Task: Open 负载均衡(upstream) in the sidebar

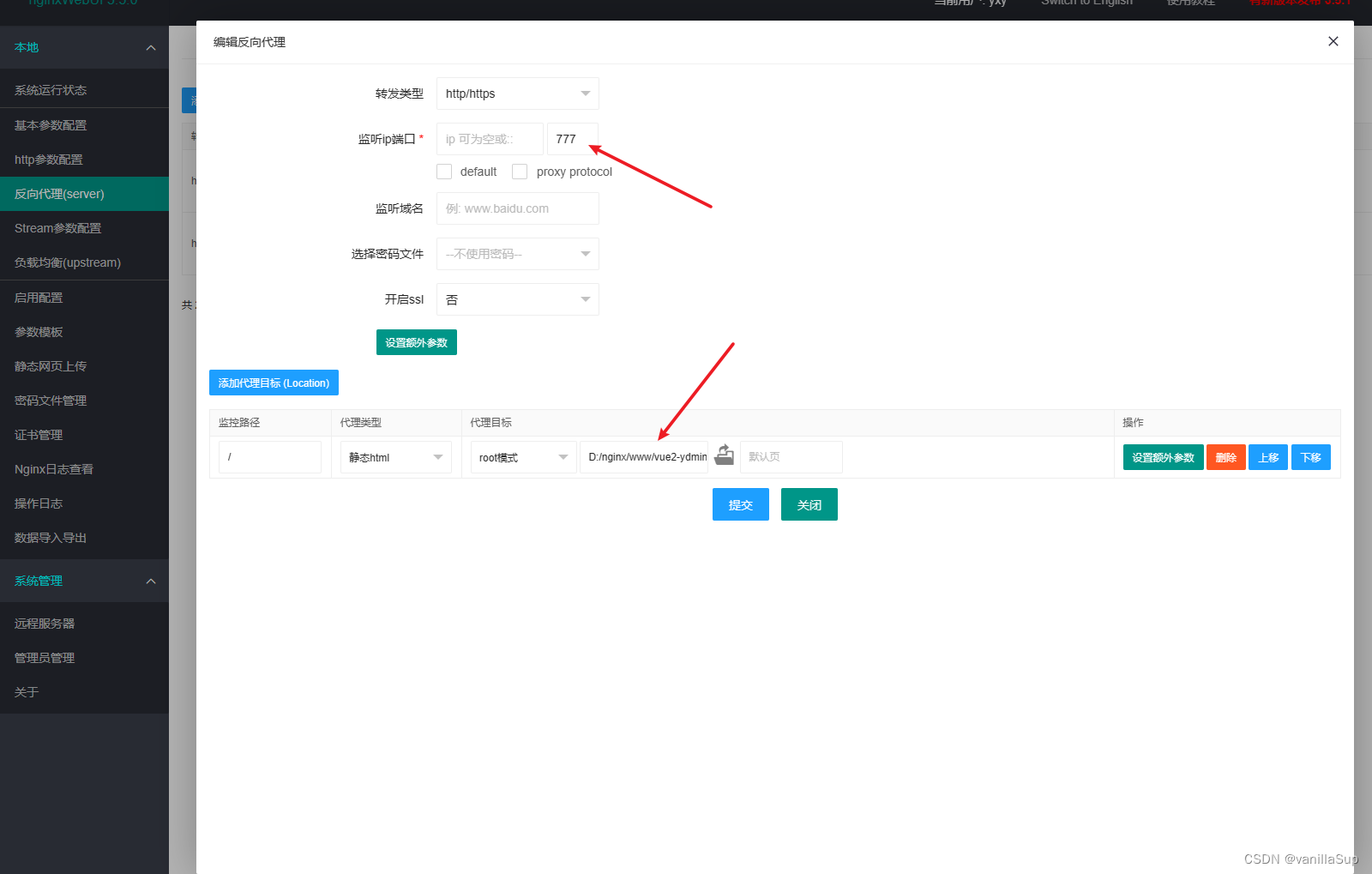Action: [84, 262]
